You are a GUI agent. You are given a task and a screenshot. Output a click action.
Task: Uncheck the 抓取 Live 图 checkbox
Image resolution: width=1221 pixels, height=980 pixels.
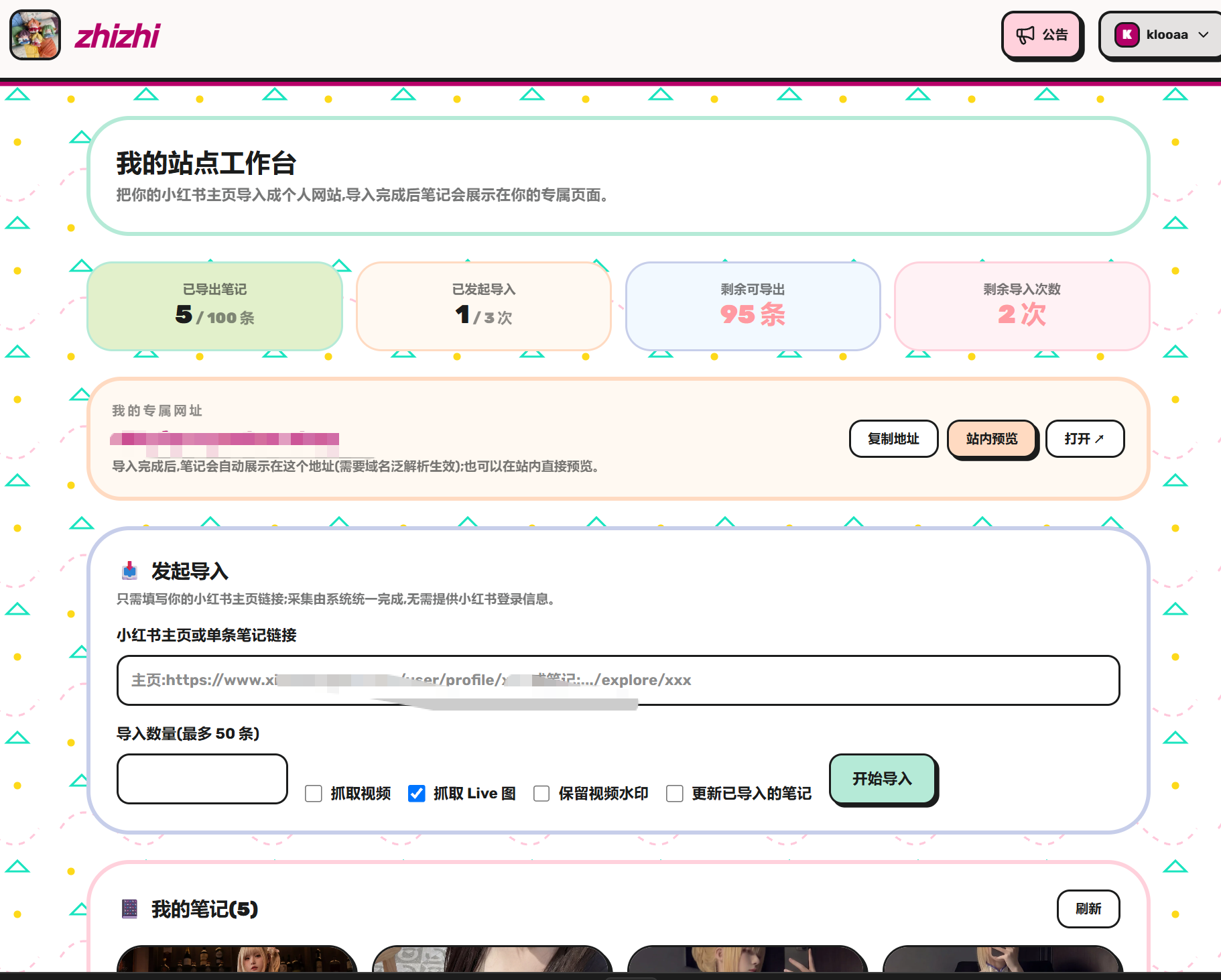tap(417, 794)
